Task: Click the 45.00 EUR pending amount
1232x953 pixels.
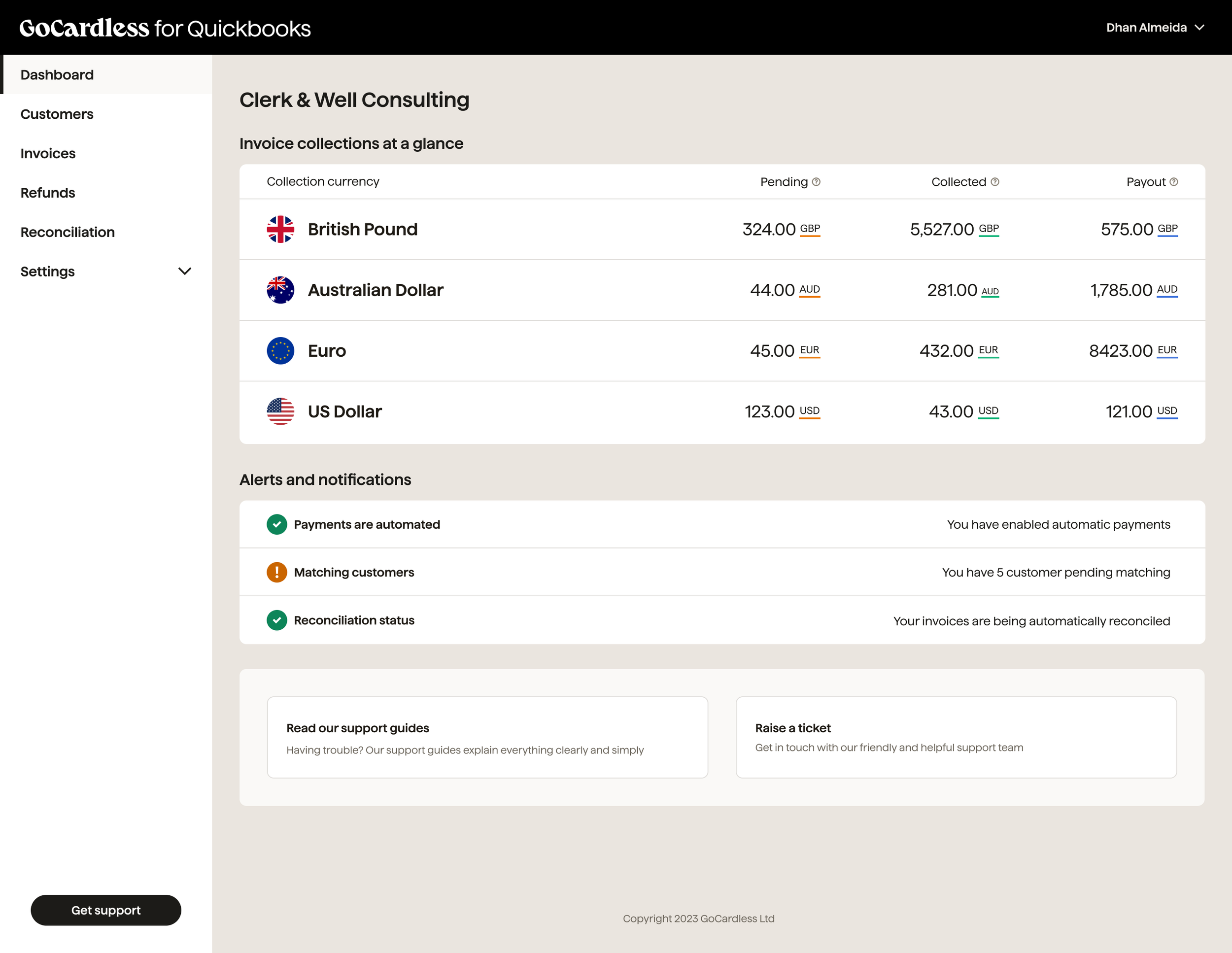Action: point(785,351)
